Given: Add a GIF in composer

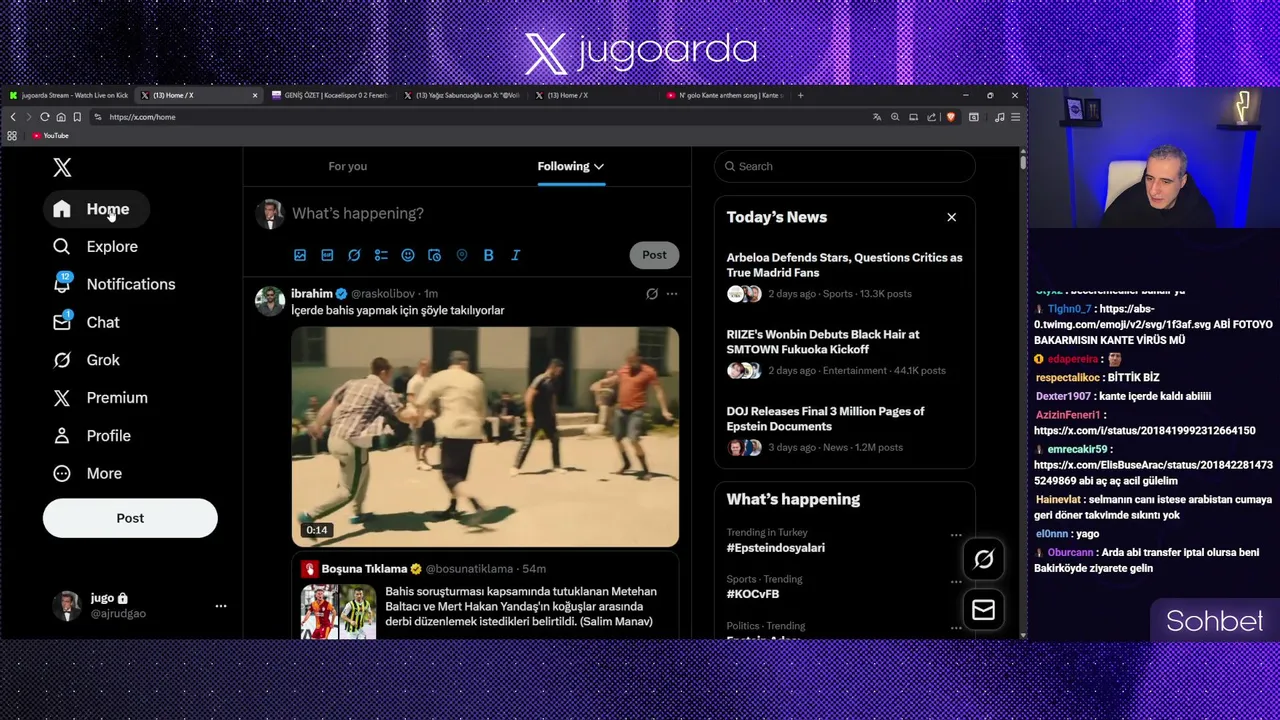Looking at the screenshot, I should point(327,255).
